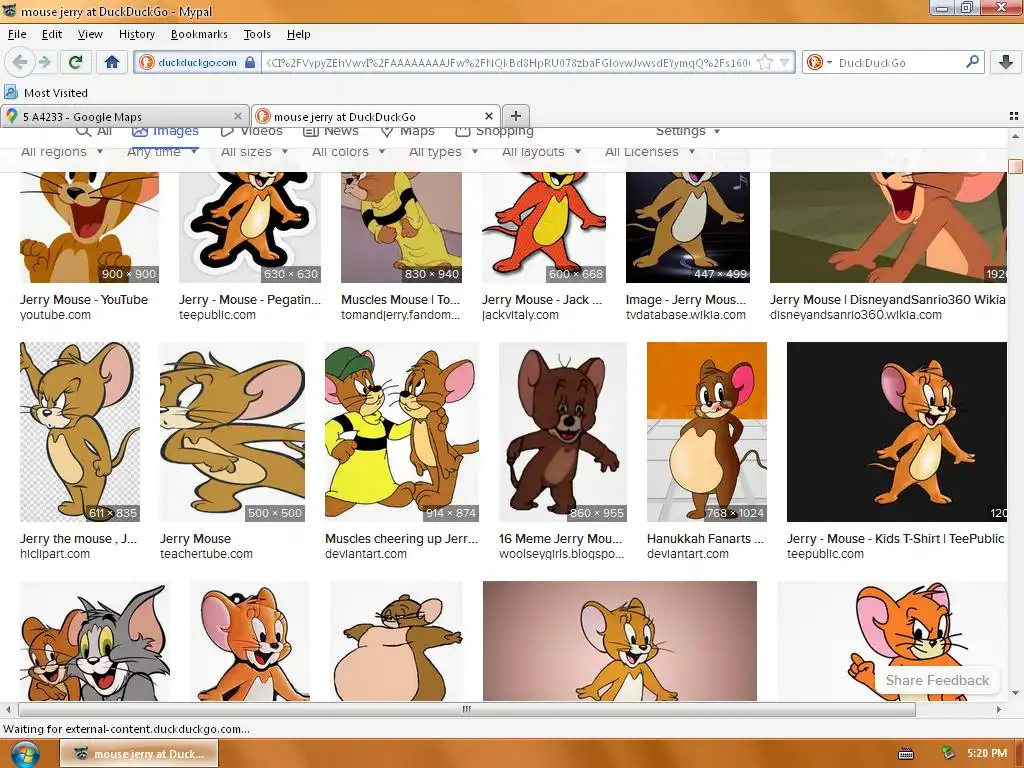
Task: Click the Share Feedback button
Action: 937,680
